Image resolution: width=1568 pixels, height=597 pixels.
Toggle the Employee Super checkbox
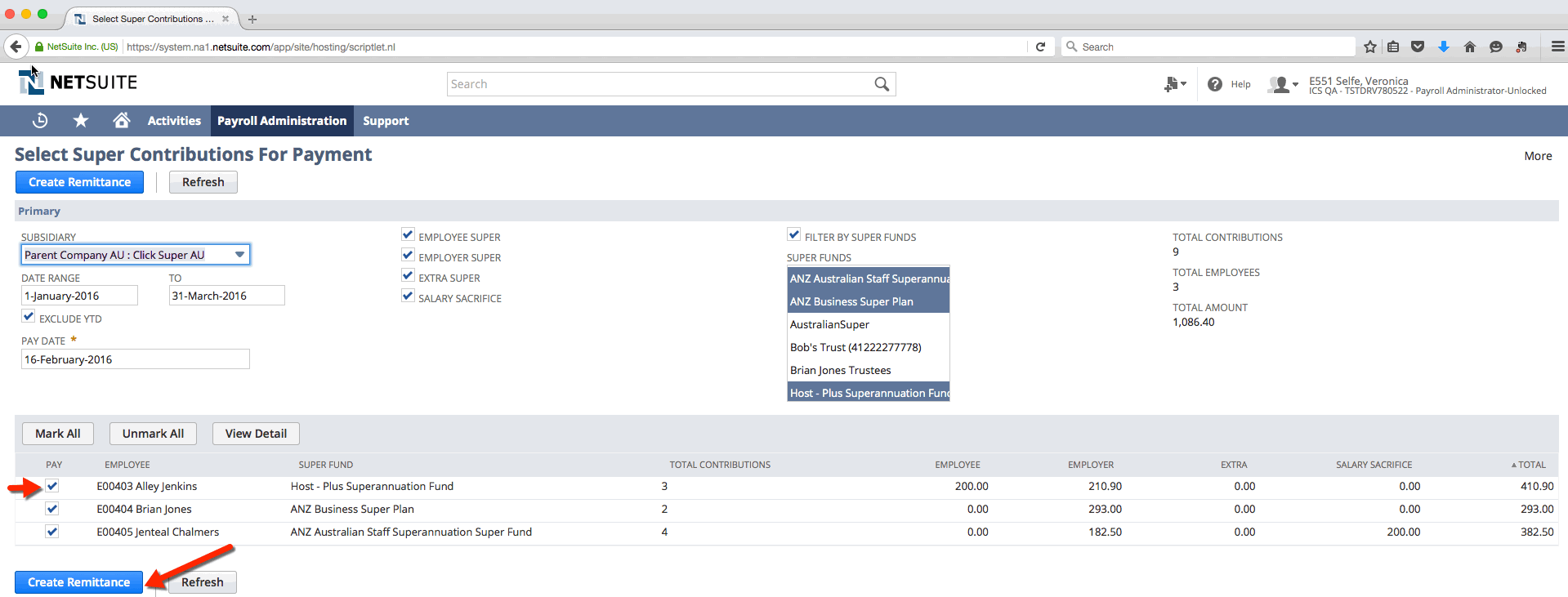click(408, 234)
